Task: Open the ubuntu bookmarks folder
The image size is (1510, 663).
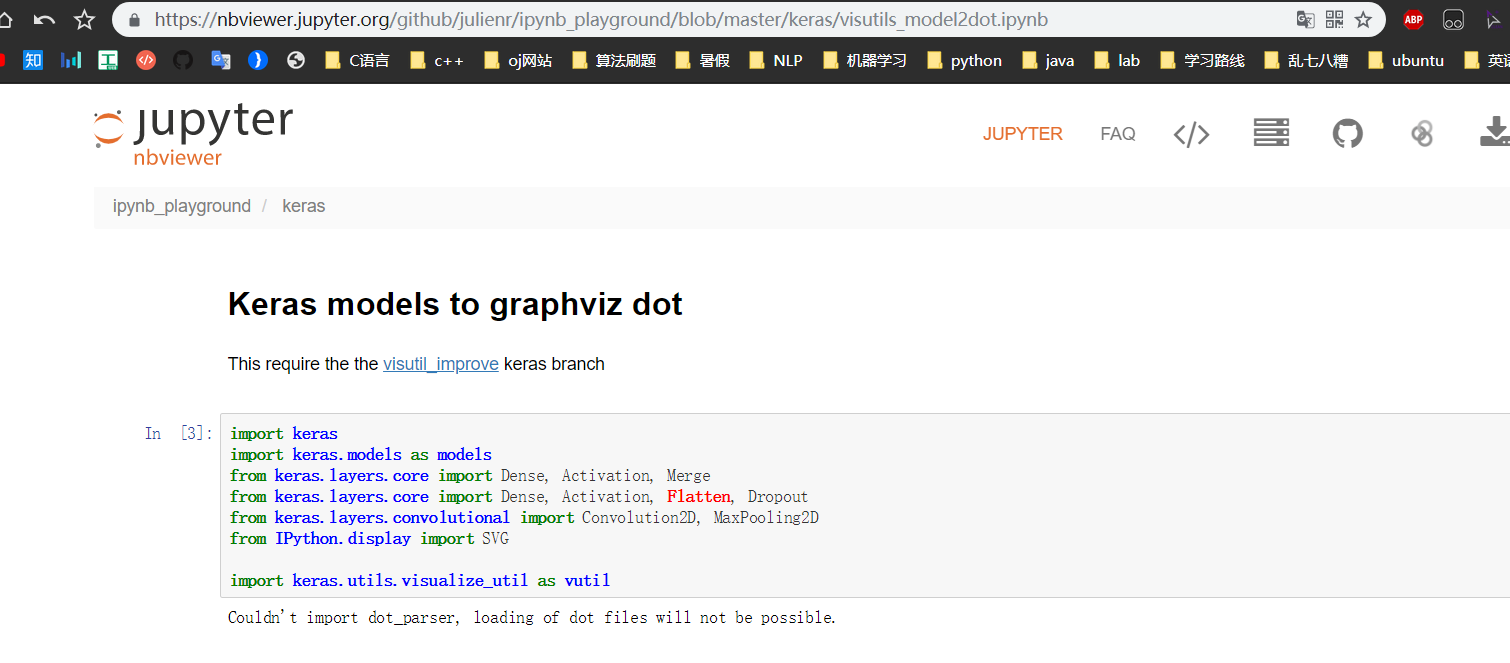Action: pyautogui.click(x=1405, y=60)
